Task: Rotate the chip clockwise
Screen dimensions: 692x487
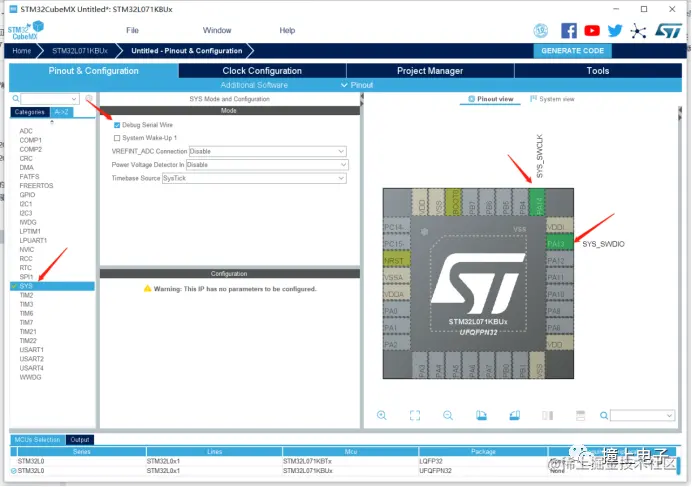Action: [481, 415]
